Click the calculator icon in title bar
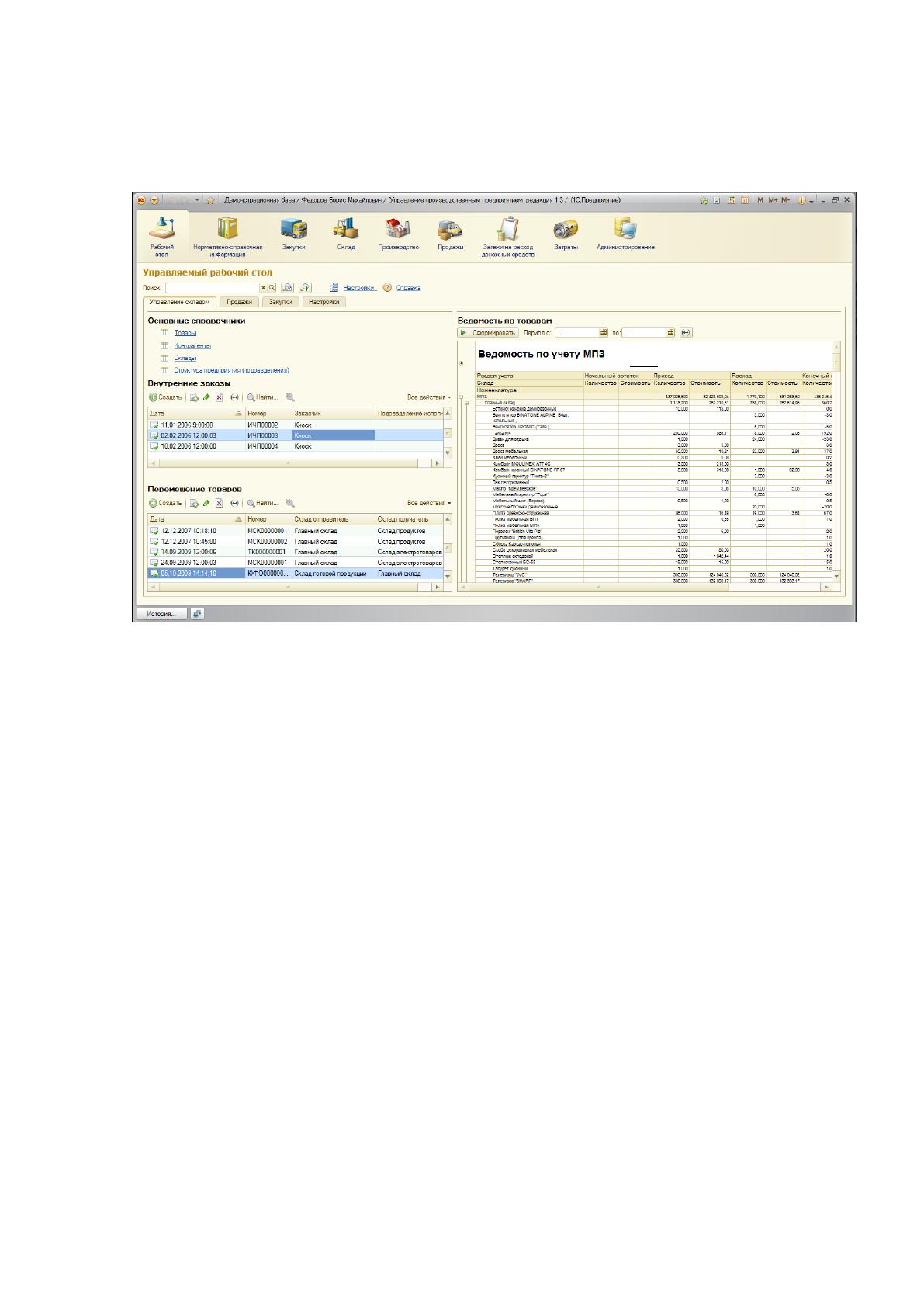 (x=731, y=200)
